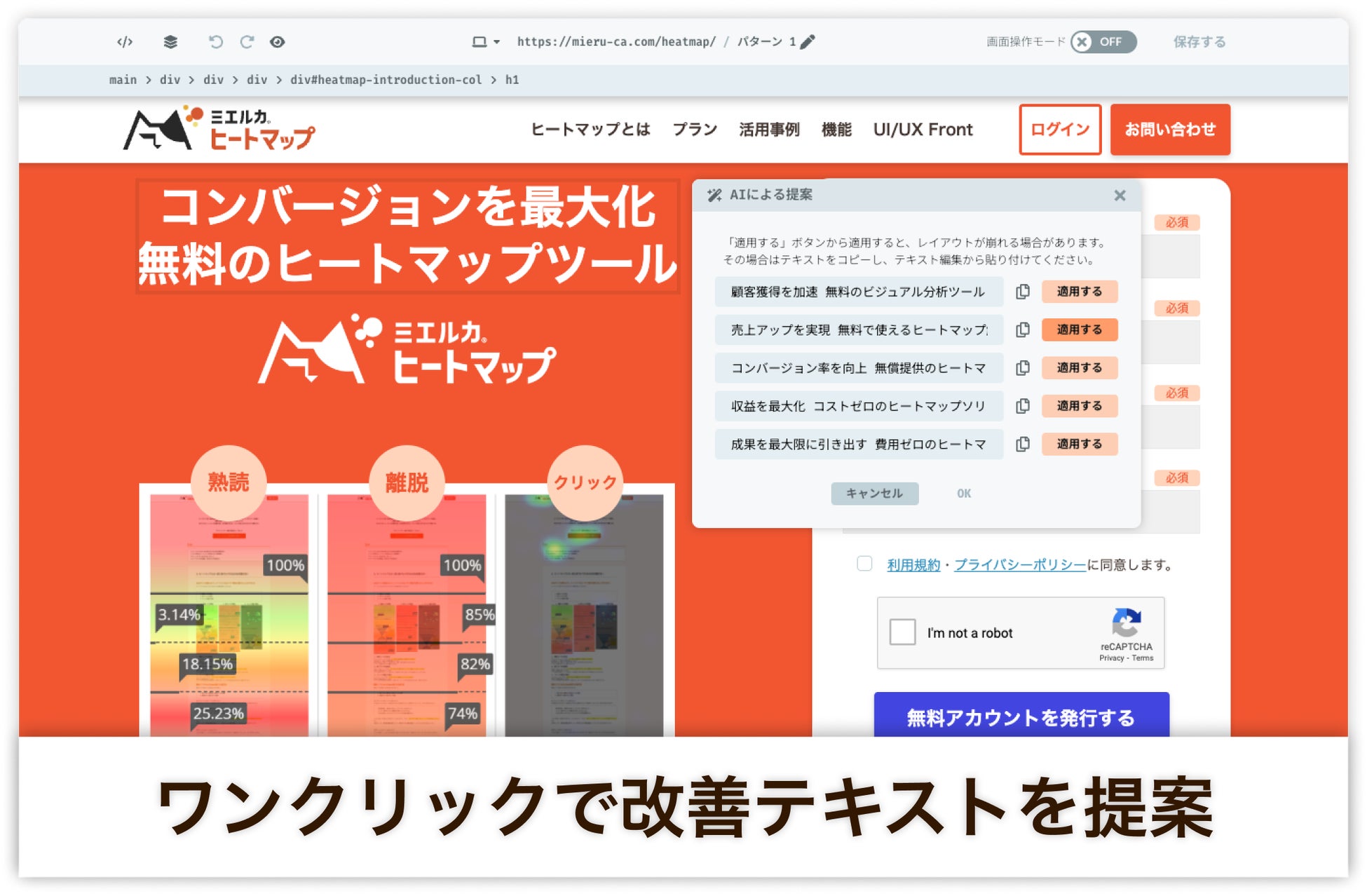Copy the fourth AI suggestion text
Image resolution: width=1367 pixels, height=896 pixels.
(x=1023, y=406)
